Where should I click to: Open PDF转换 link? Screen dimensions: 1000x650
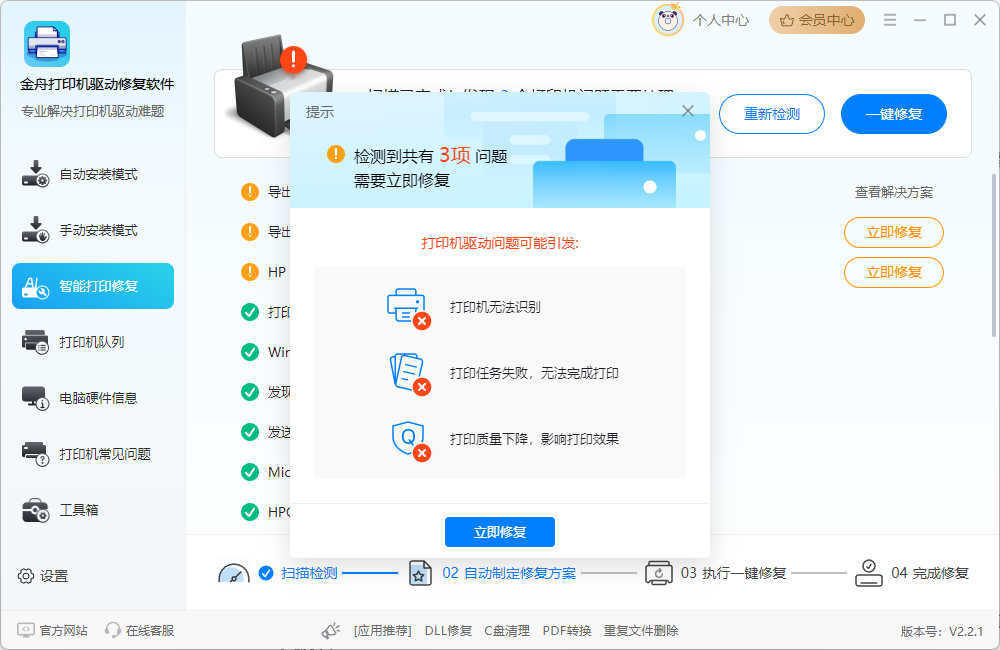click(567, 631)
